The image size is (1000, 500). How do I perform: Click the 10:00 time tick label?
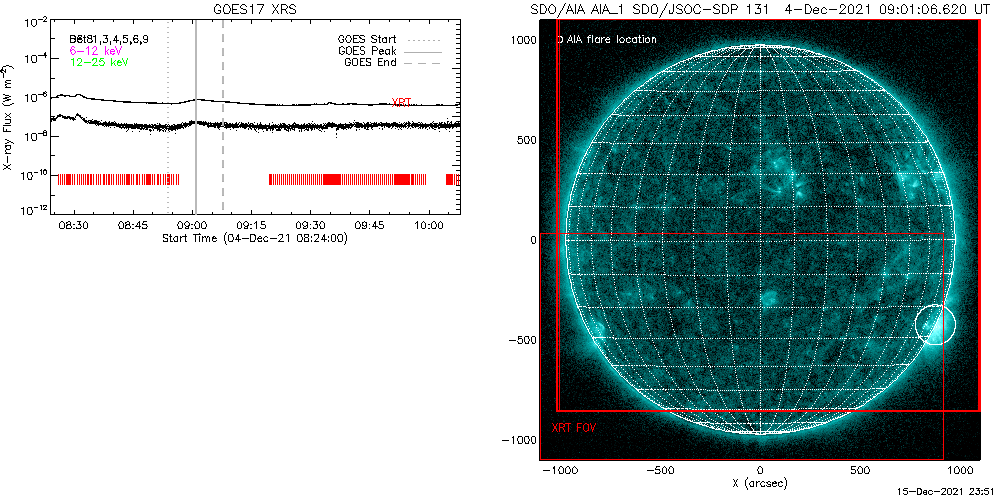429,225
